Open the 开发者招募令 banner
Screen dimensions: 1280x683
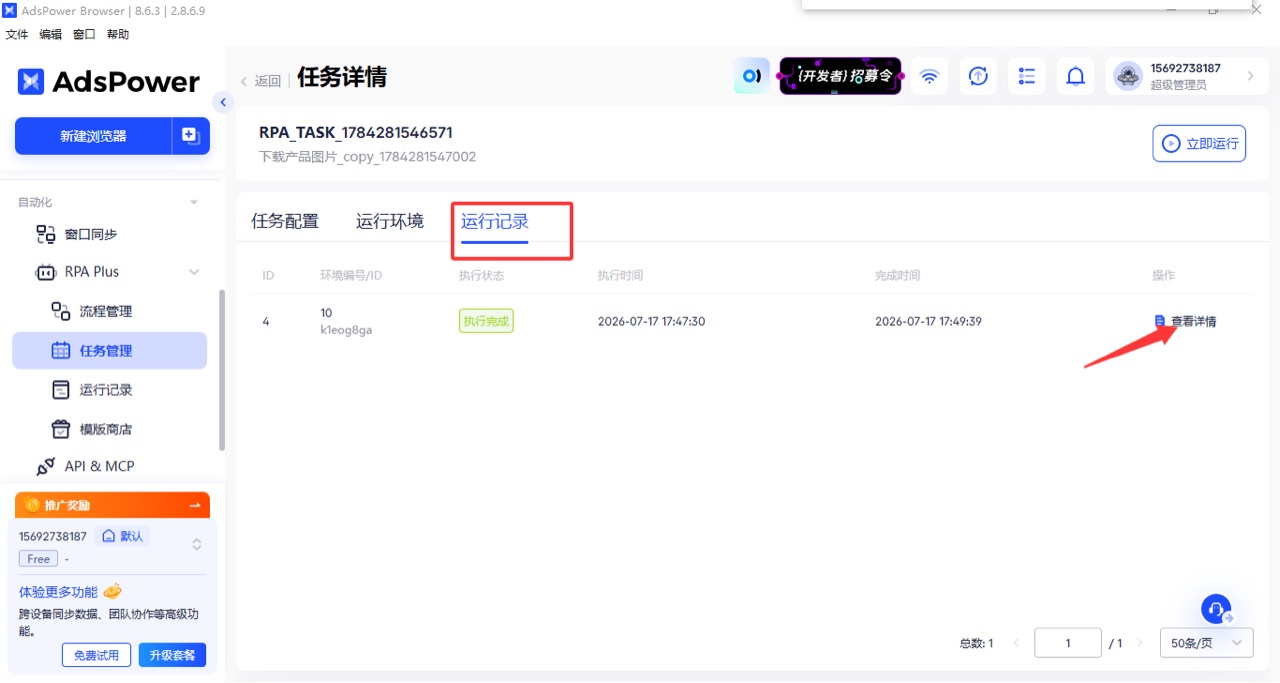[x=840, y=76]
